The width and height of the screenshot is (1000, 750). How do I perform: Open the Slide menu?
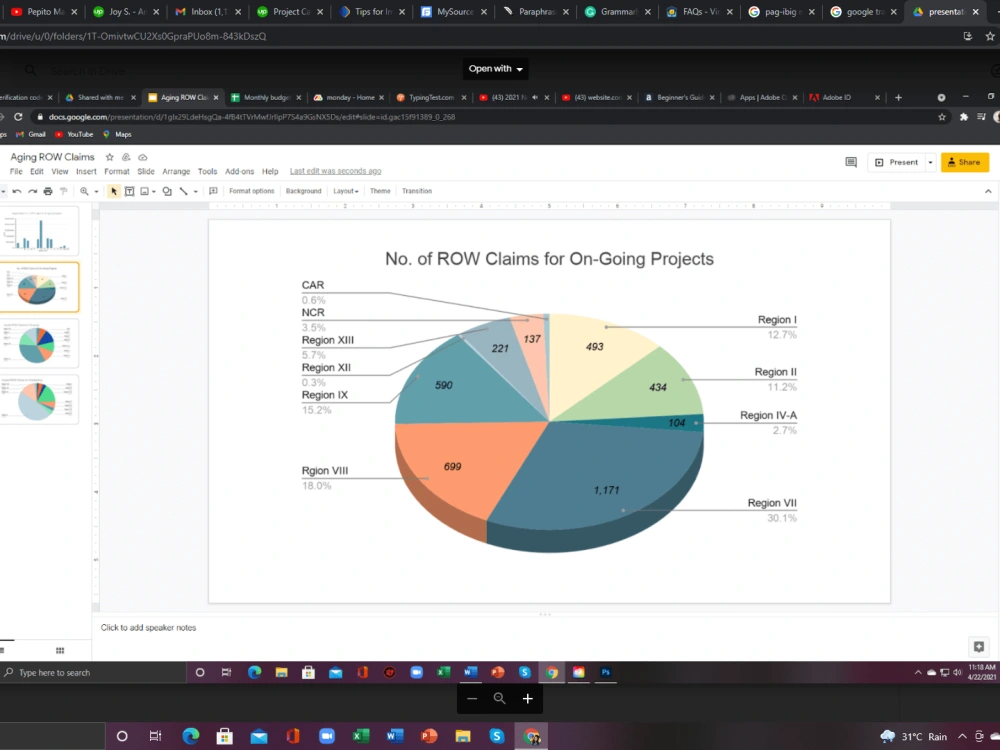click(x=146, y=172)
